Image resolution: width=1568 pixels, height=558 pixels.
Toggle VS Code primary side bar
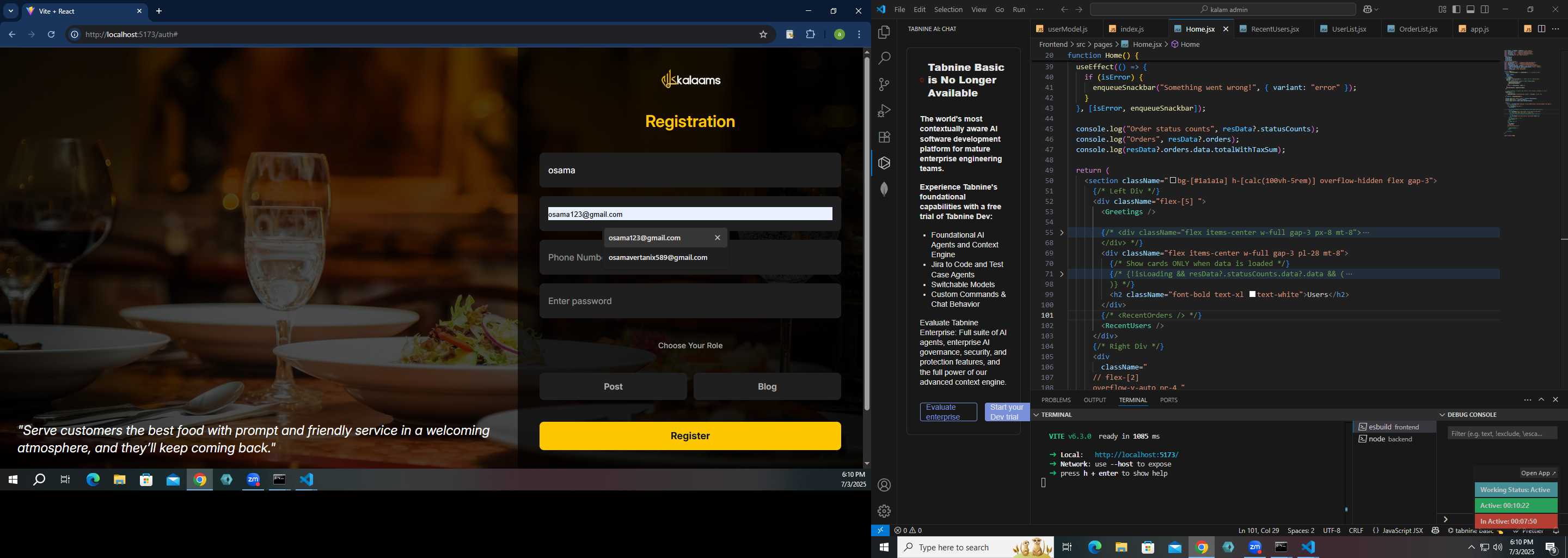[x=1456, y=10]
